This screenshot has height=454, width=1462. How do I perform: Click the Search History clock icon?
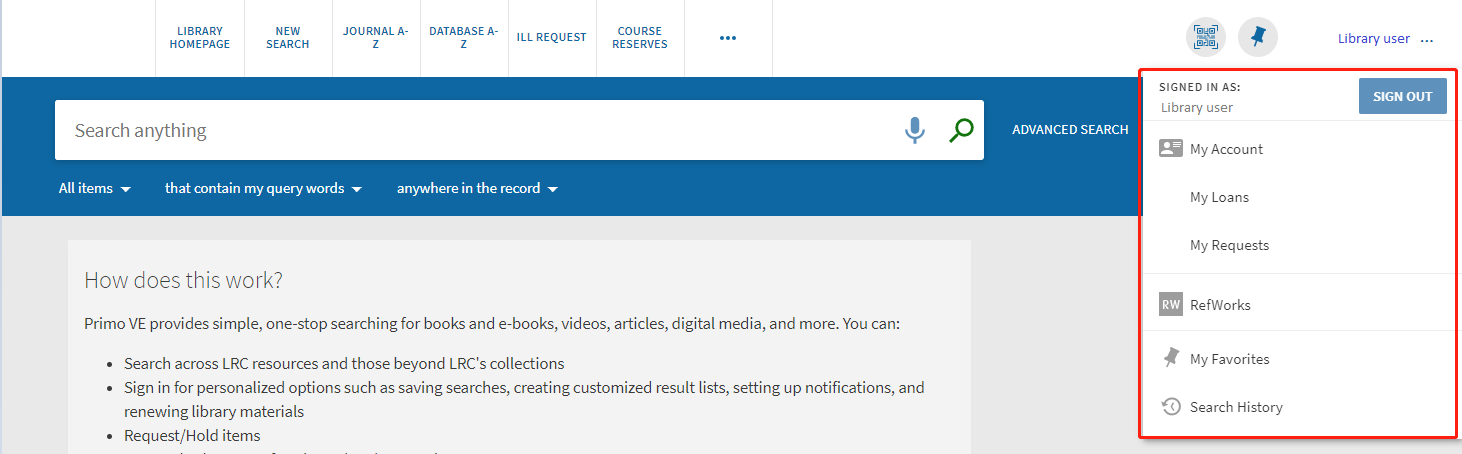pyautogui.click(x=1170, y=407)
